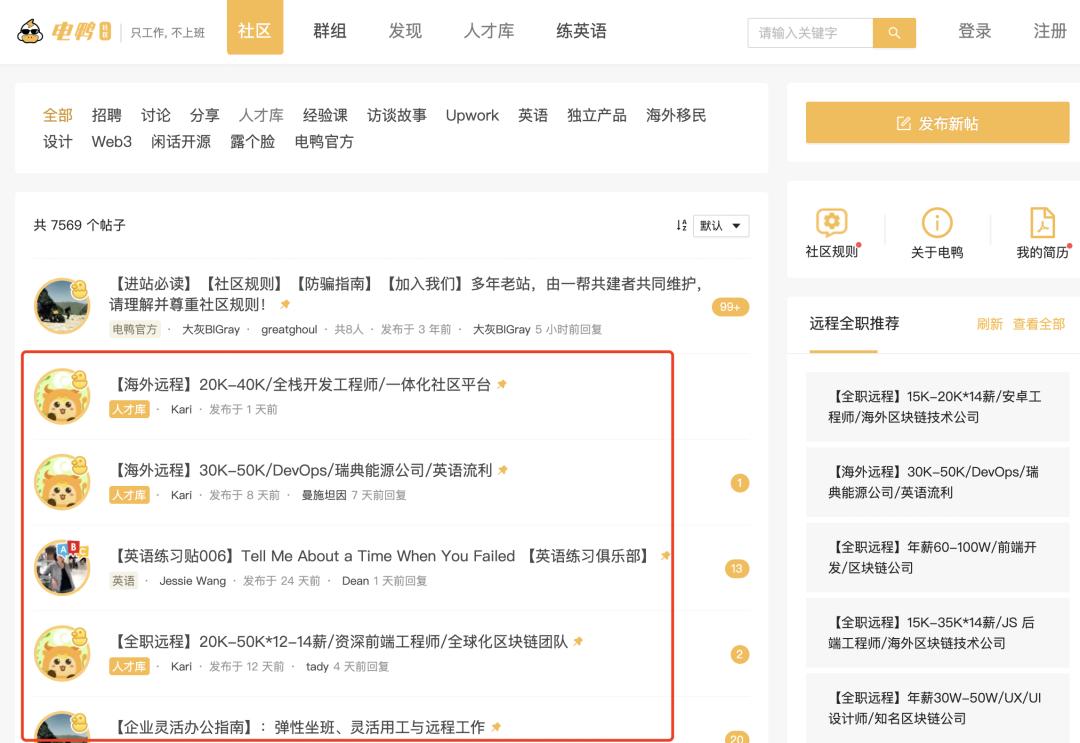Click the 人才库 tag on the DevOps post
Viewport: 1080px width, 743px height.
click(128, 493)
